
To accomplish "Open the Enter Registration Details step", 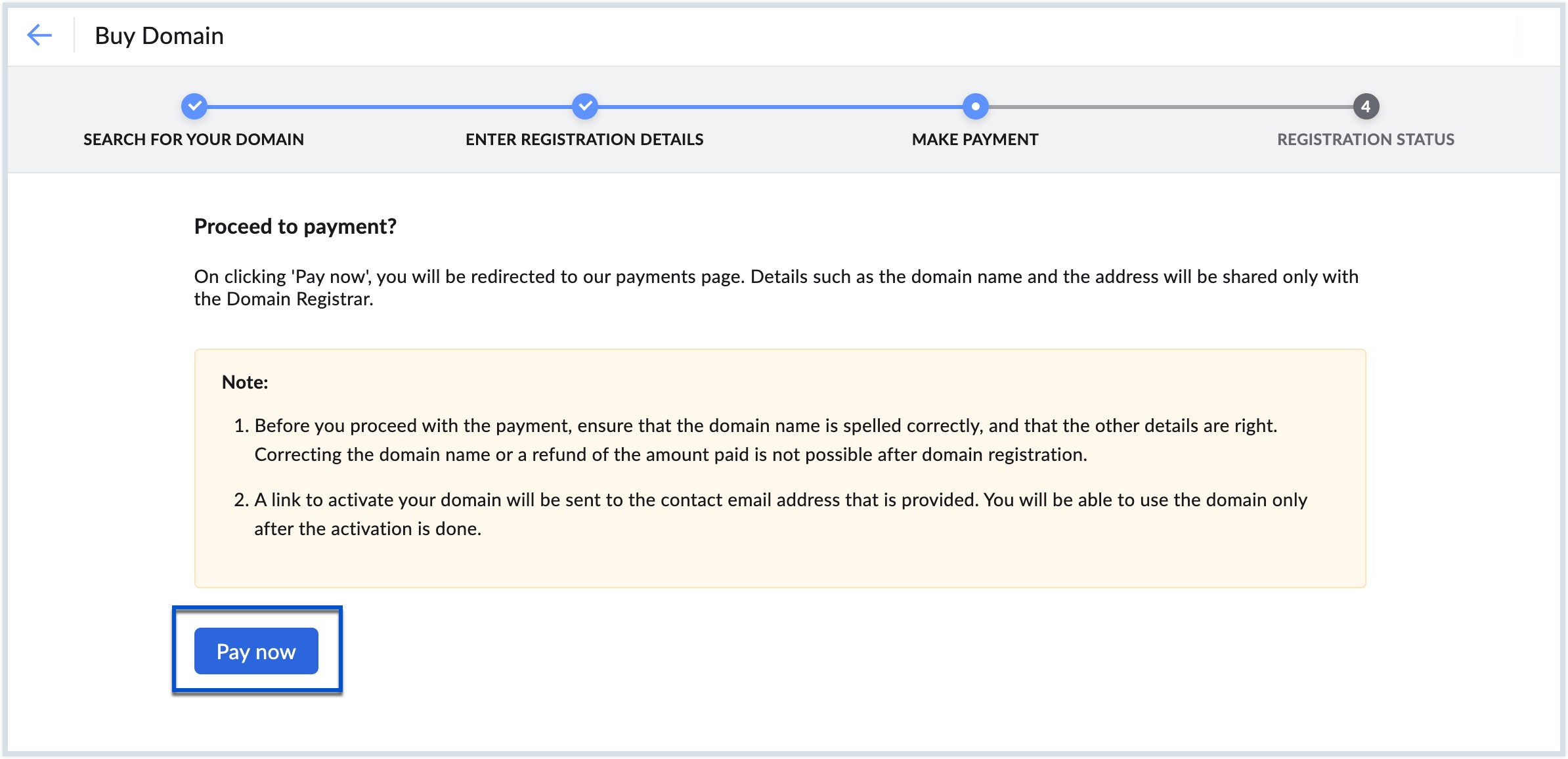I will 584,139.
